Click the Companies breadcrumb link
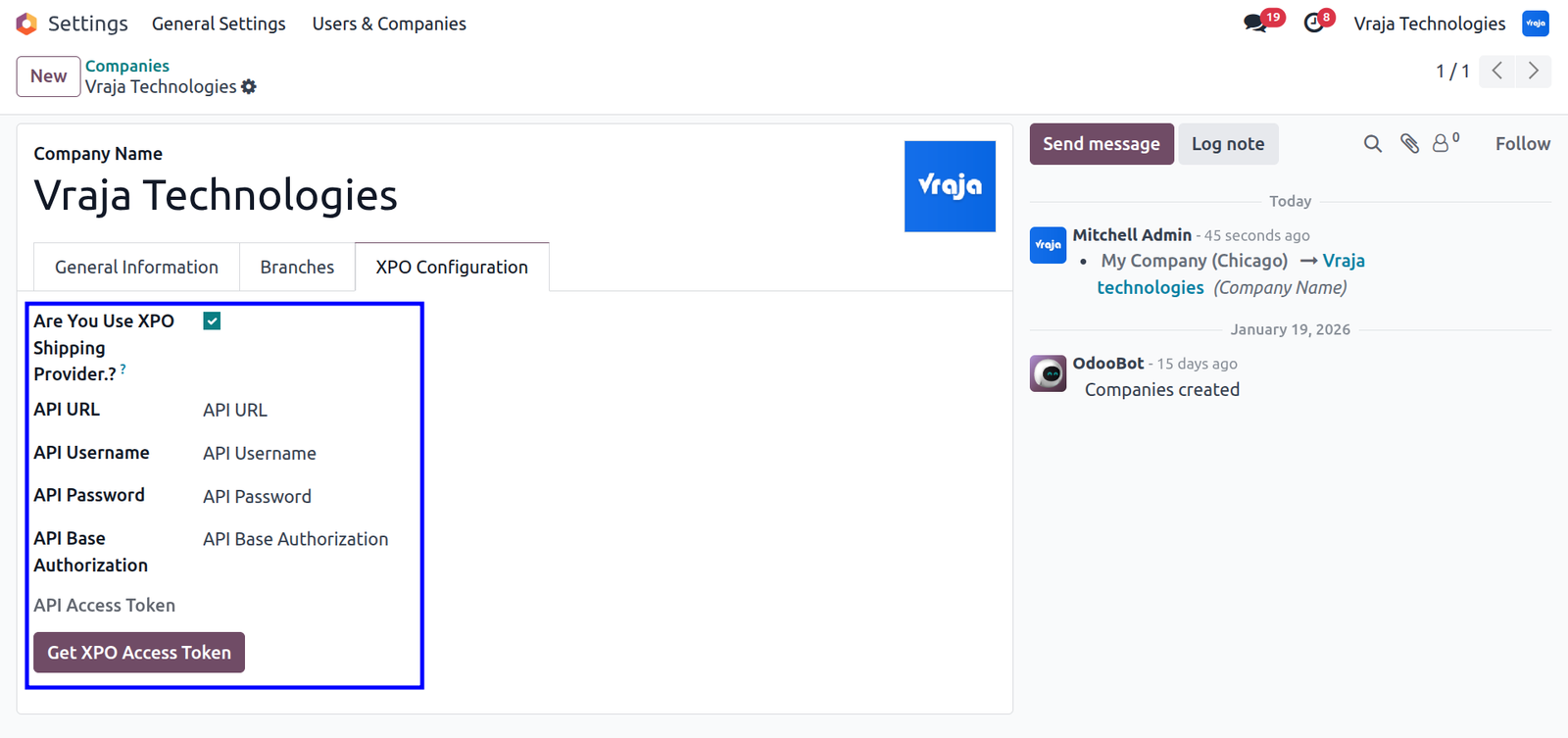The width and height of the screenshot is (1568, 738). click(x=127, y=66)
